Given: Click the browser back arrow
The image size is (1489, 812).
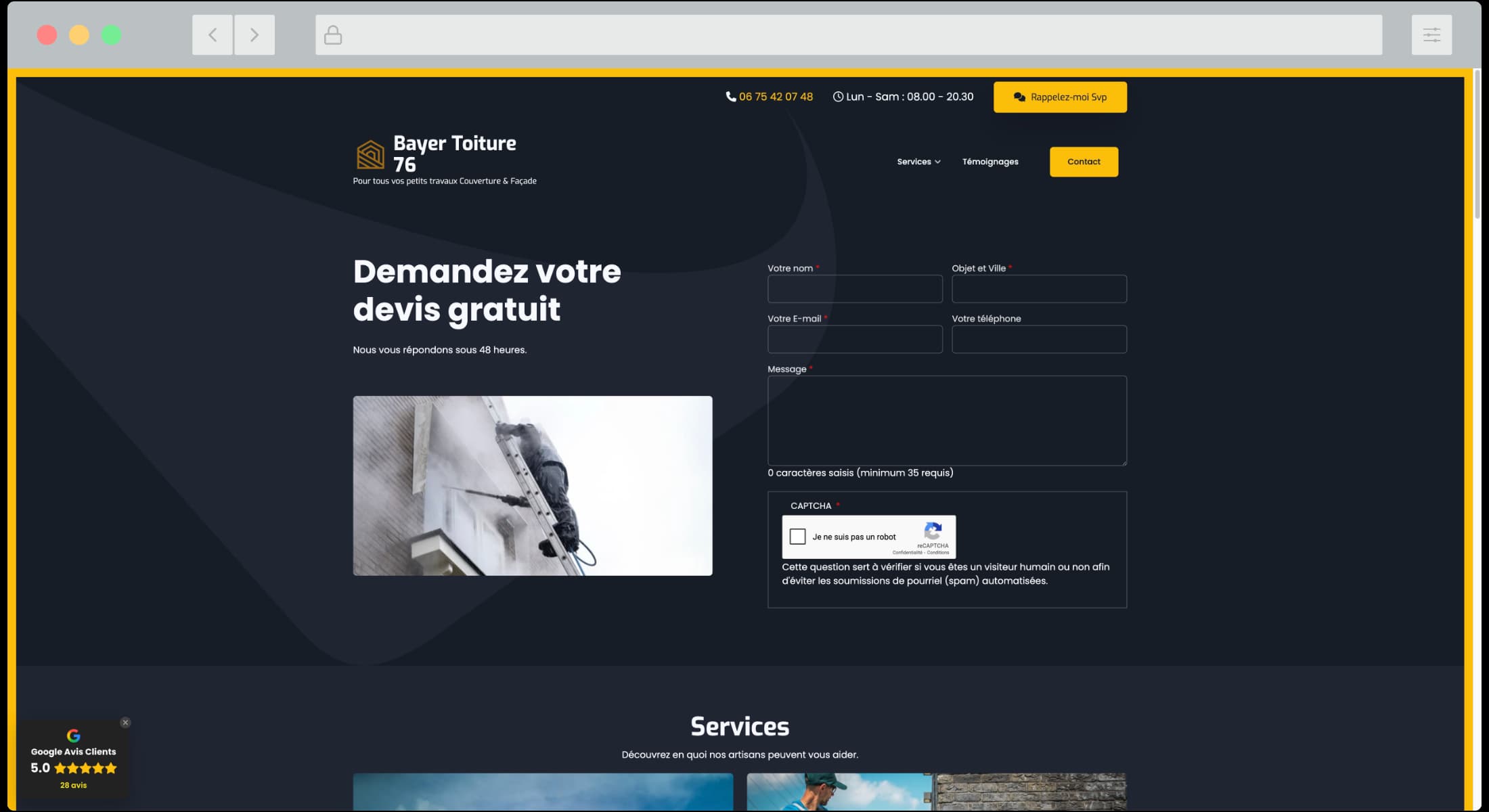Looking at the screenshot, I should [213, 35].
